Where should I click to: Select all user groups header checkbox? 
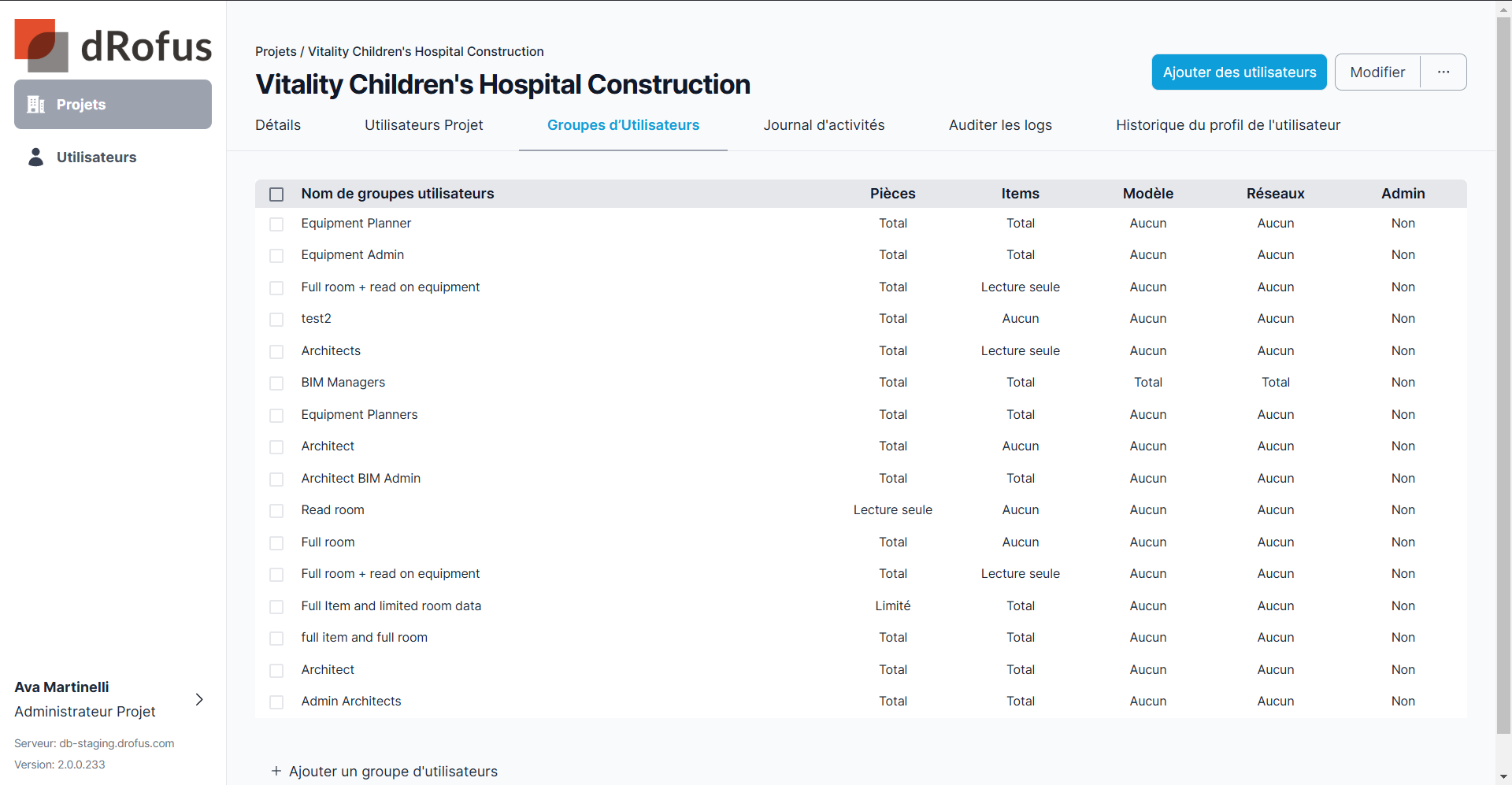(x=276, y=194)
